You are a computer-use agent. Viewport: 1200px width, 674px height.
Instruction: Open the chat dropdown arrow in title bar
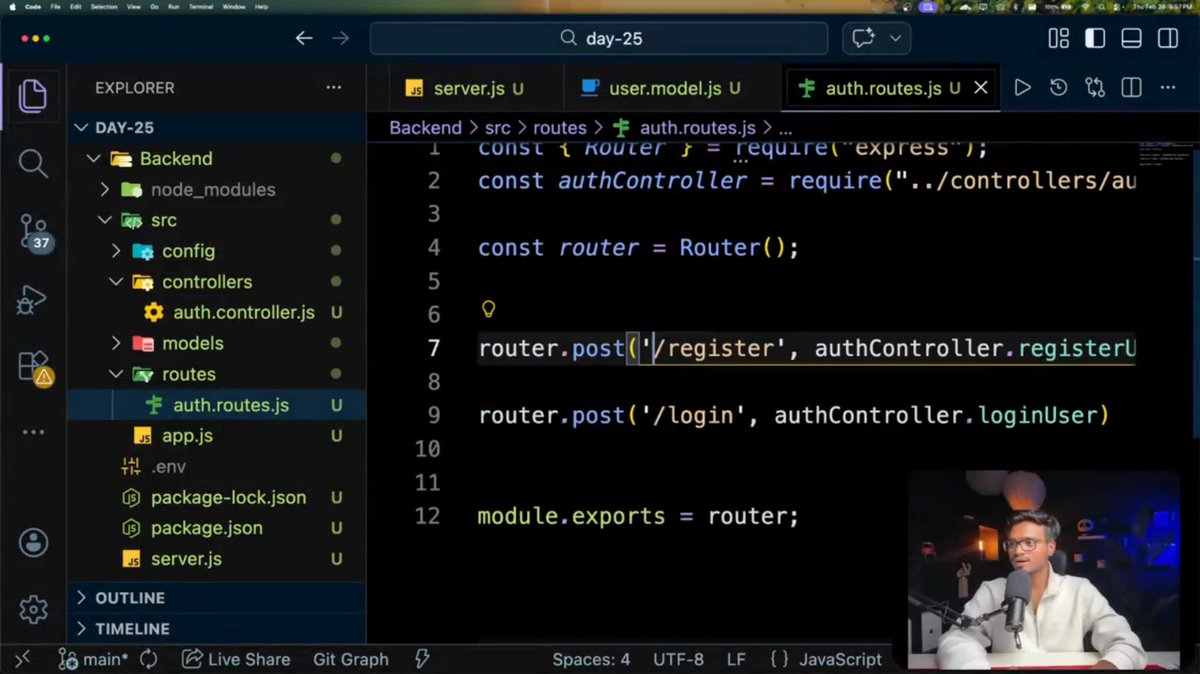tap(896, 39)
